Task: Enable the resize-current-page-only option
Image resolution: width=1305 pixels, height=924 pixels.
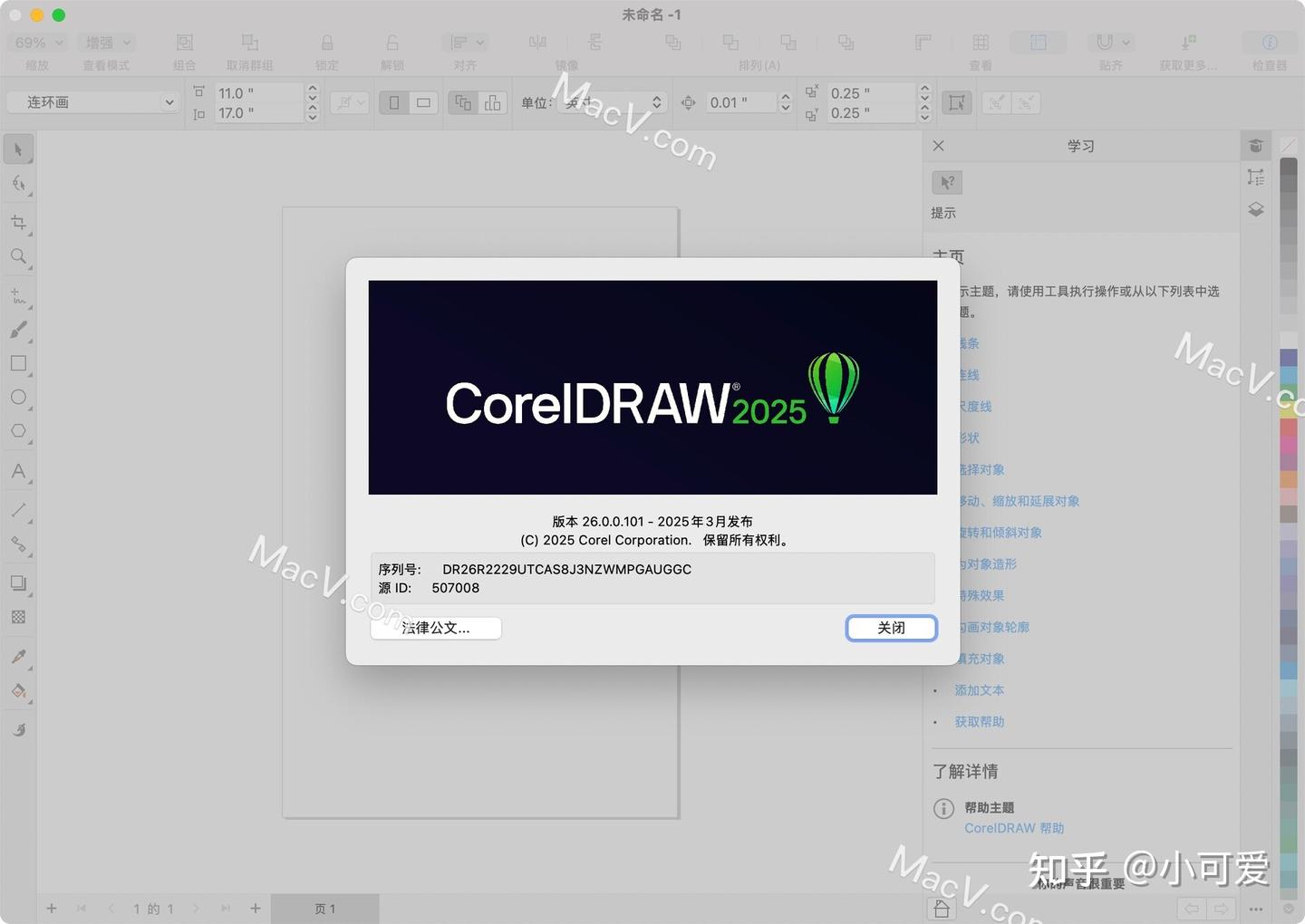Action: [492, 102]
